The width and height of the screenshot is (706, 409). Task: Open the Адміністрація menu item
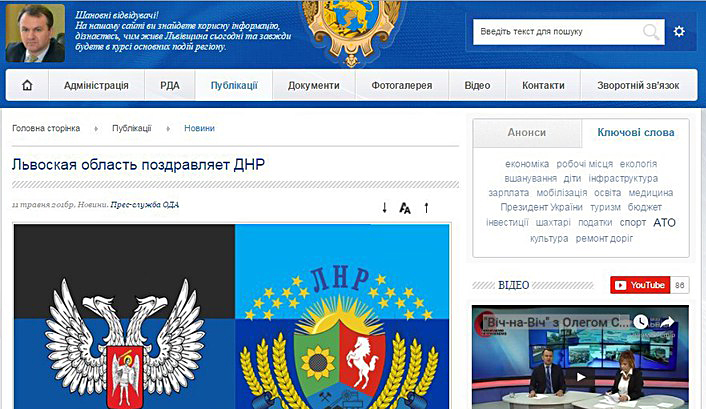[96, 85]
